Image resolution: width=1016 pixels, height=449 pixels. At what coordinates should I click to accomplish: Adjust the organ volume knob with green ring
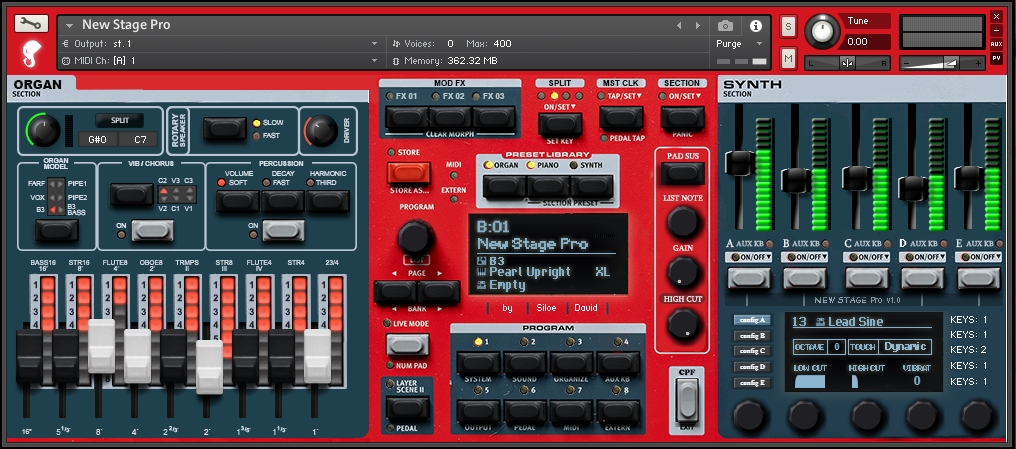(x=43, y=130)
